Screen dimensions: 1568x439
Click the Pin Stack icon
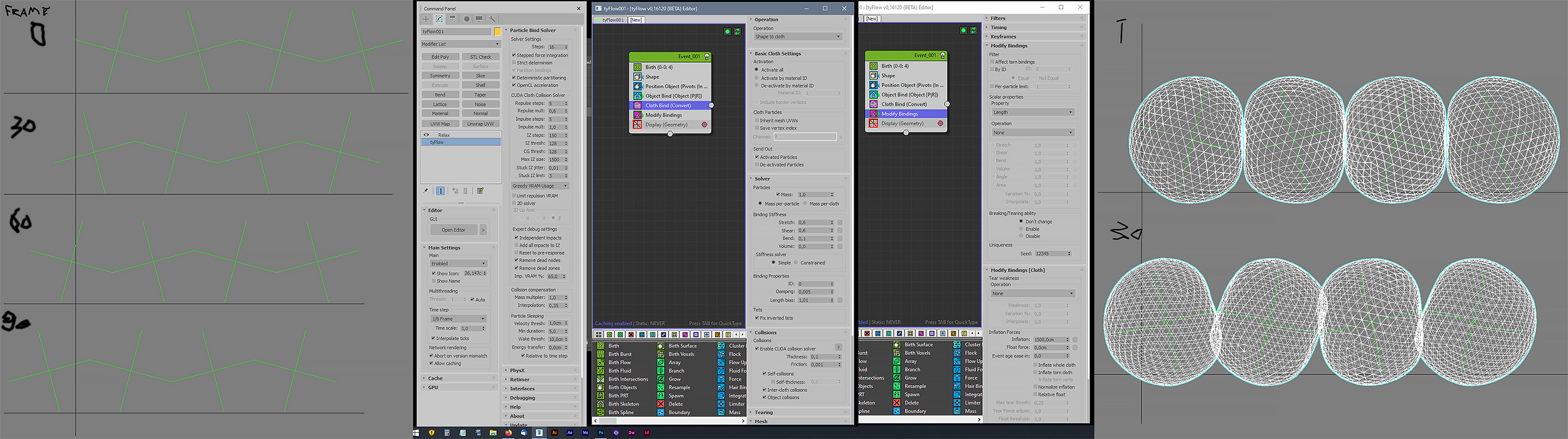click(426, 191)
